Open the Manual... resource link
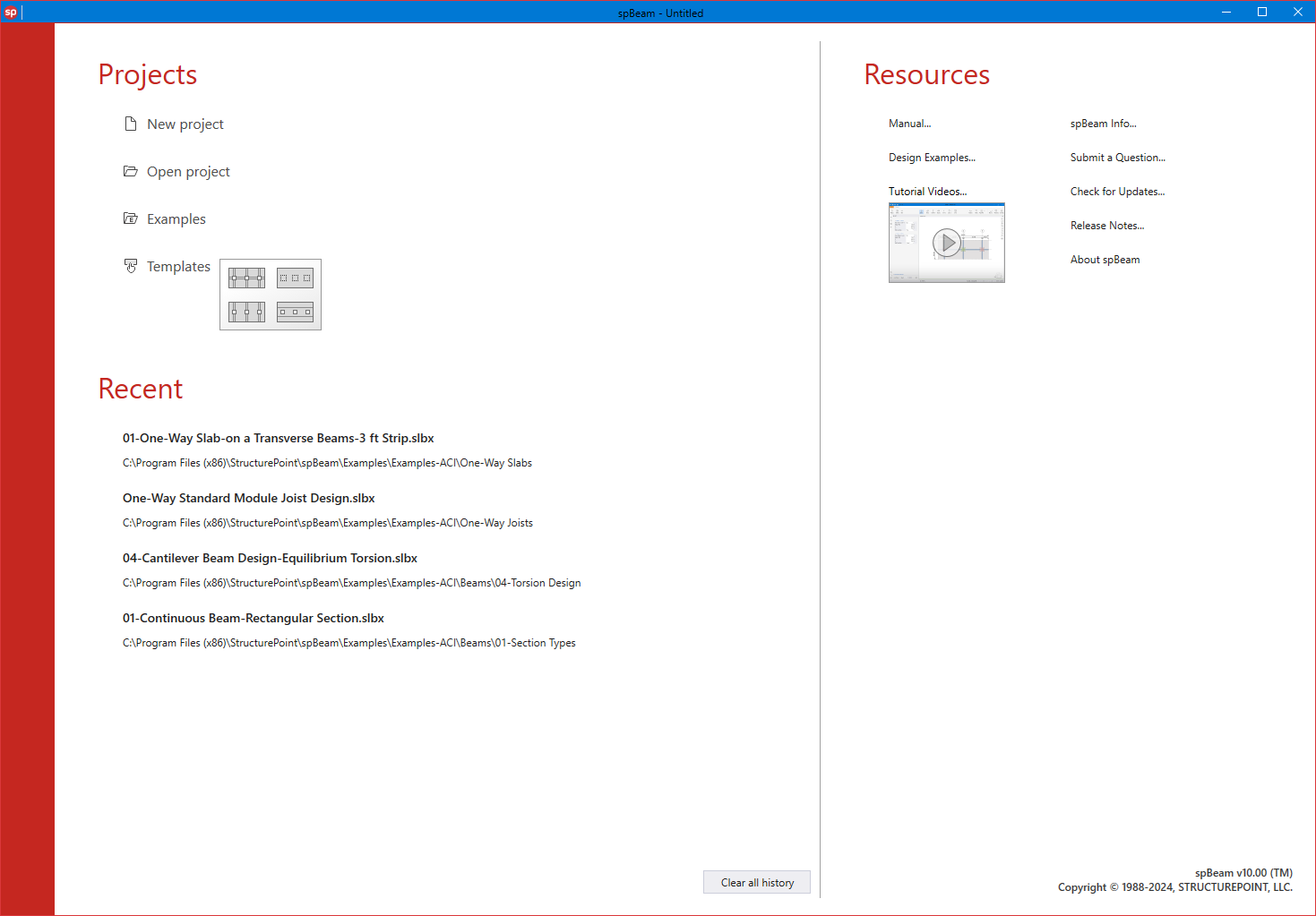This screenshot has height=916, width=1316. coord(909,124)
